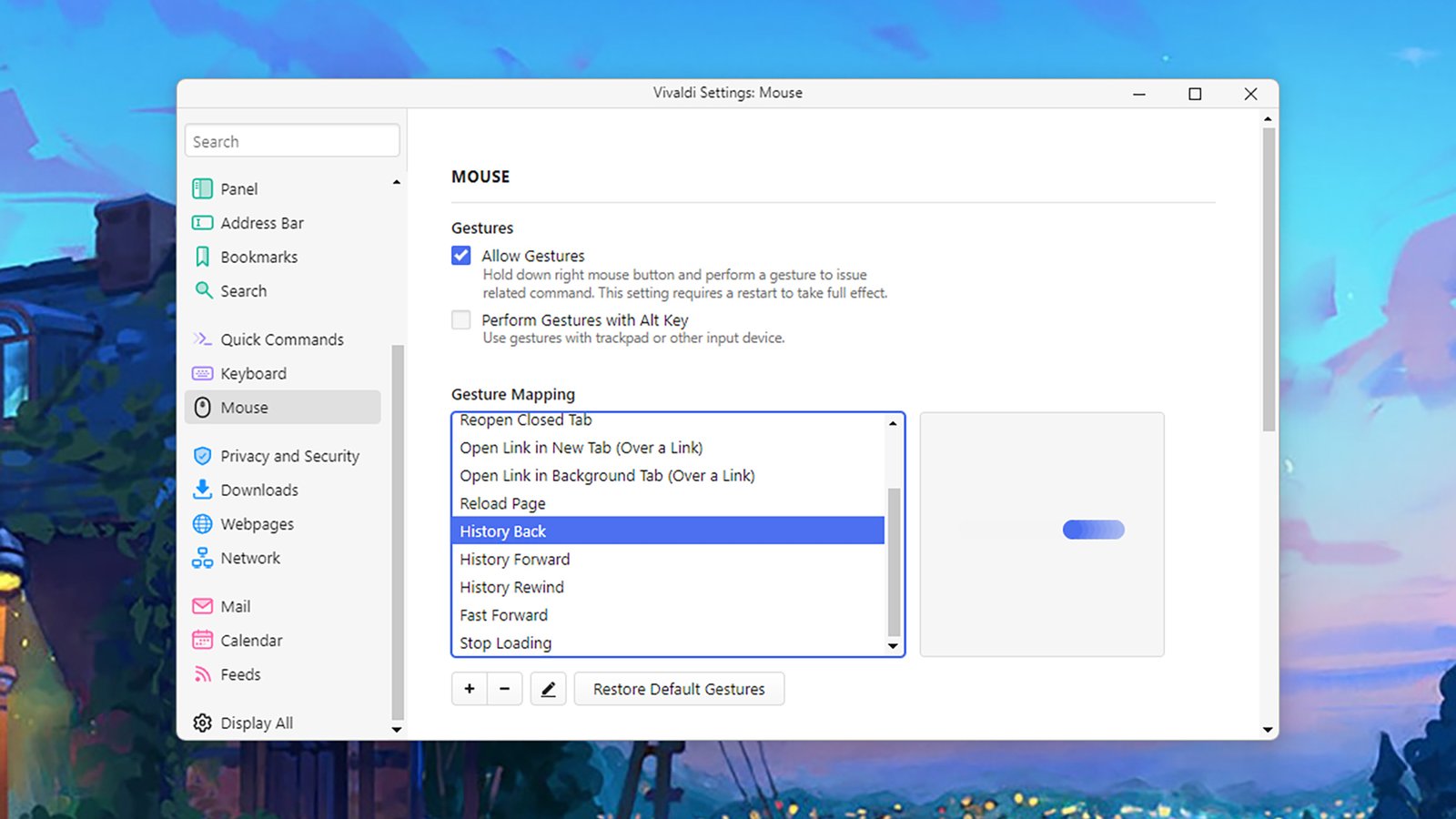Click the Keyboard icon in sidebar
1456x819 pixels.
[x=203, y=373]
